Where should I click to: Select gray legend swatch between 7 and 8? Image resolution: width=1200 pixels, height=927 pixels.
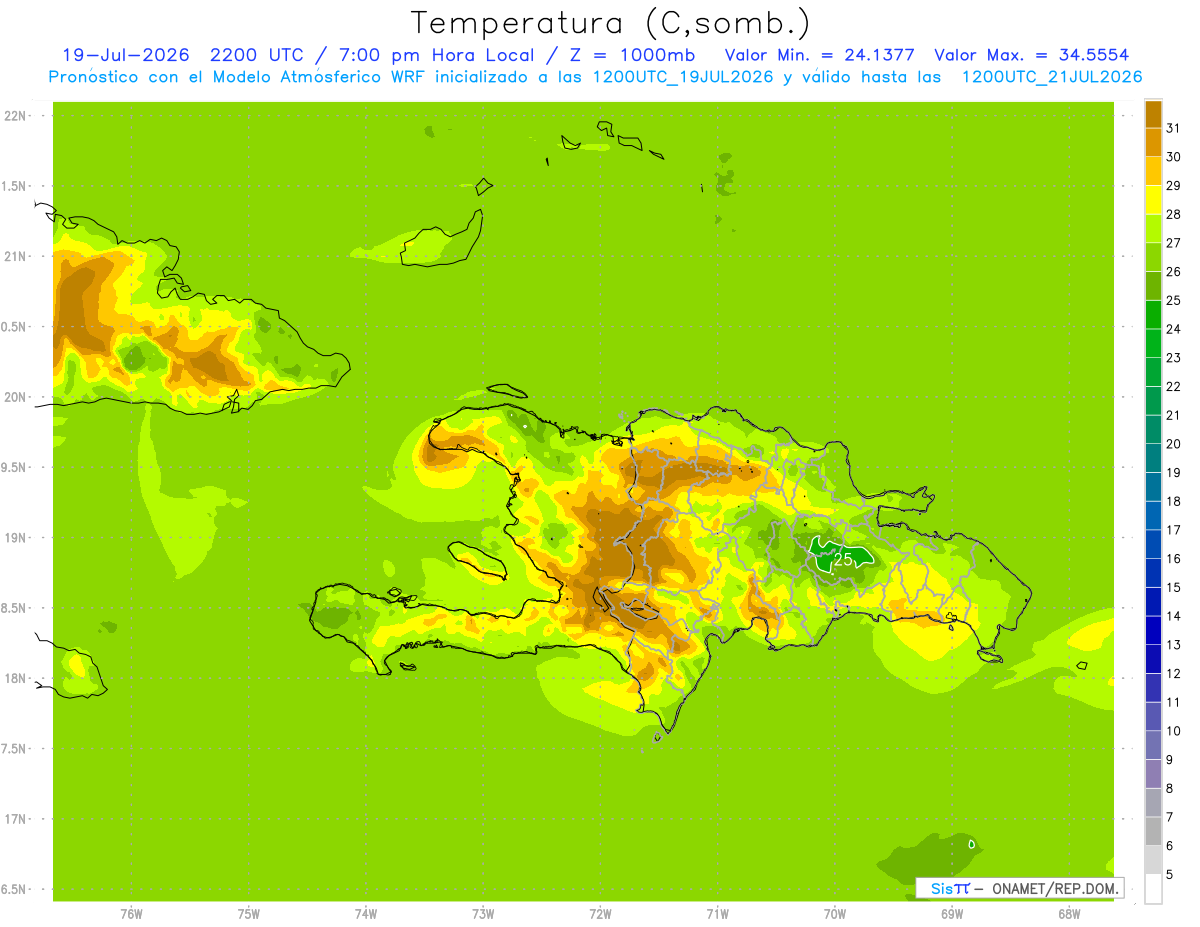tap(1153, 802)
